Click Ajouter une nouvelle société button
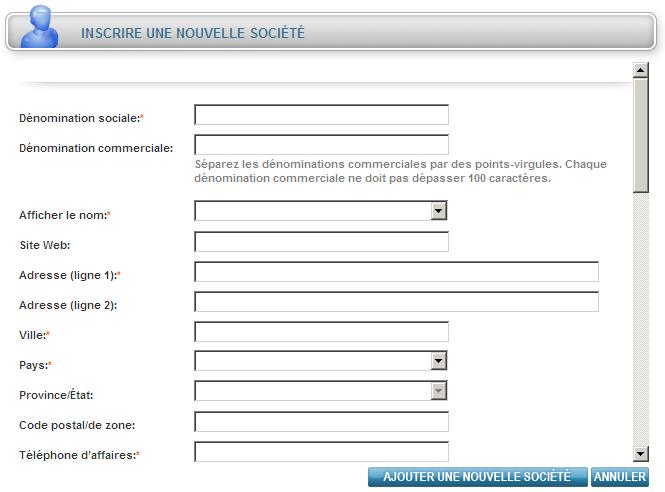The height and width of the screenshot is (492, 665). 478,477
